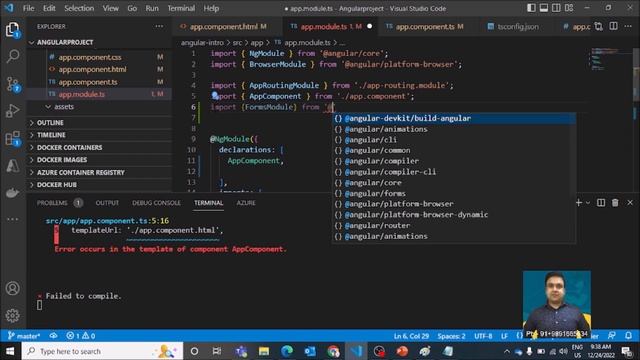The image size is (640, 360).
Task: Click the src/app/app.component.ts:5:16 terminal link
Action: click(107, 221)
